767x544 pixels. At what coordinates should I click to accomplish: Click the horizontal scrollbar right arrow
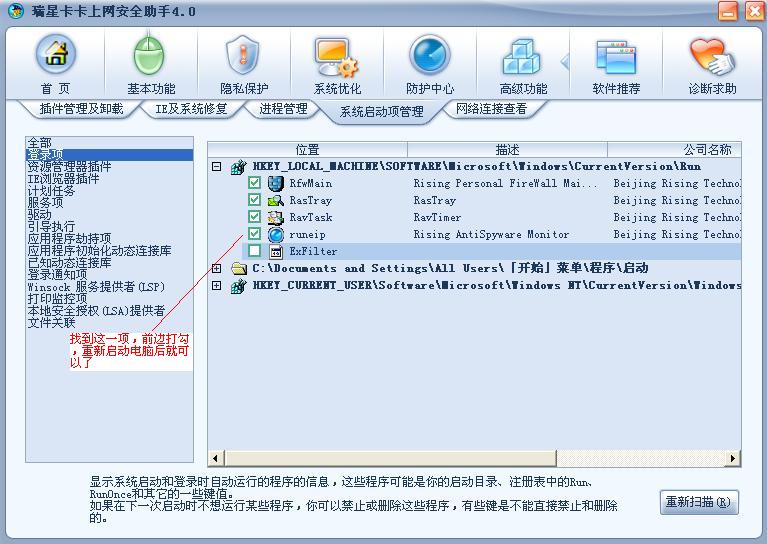(x=733, y=458)
